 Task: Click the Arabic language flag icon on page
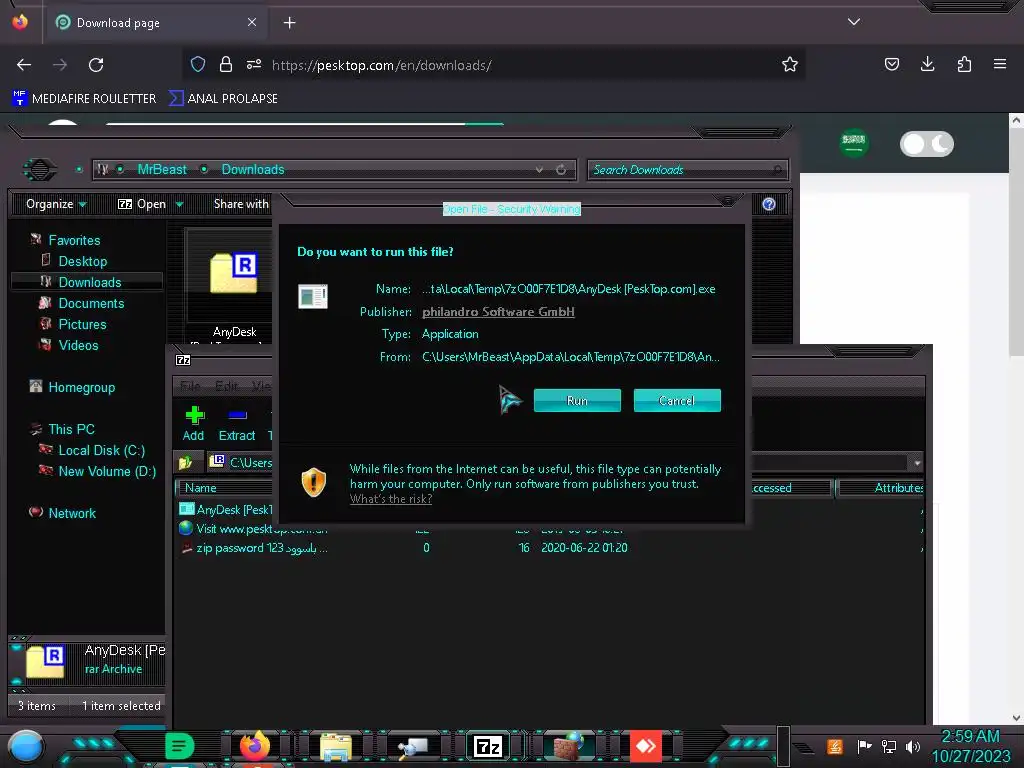tap(854, 142)
